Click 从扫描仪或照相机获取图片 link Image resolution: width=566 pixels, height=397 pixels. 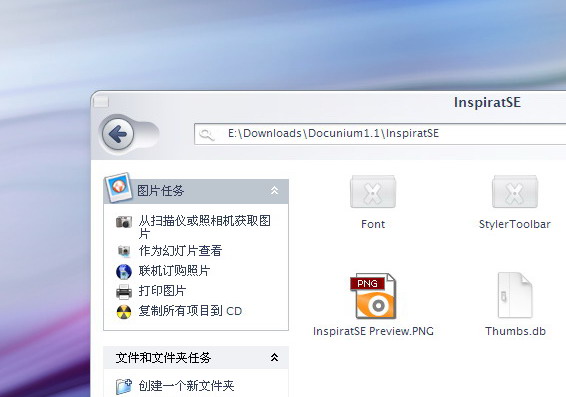tap(205, 227)
